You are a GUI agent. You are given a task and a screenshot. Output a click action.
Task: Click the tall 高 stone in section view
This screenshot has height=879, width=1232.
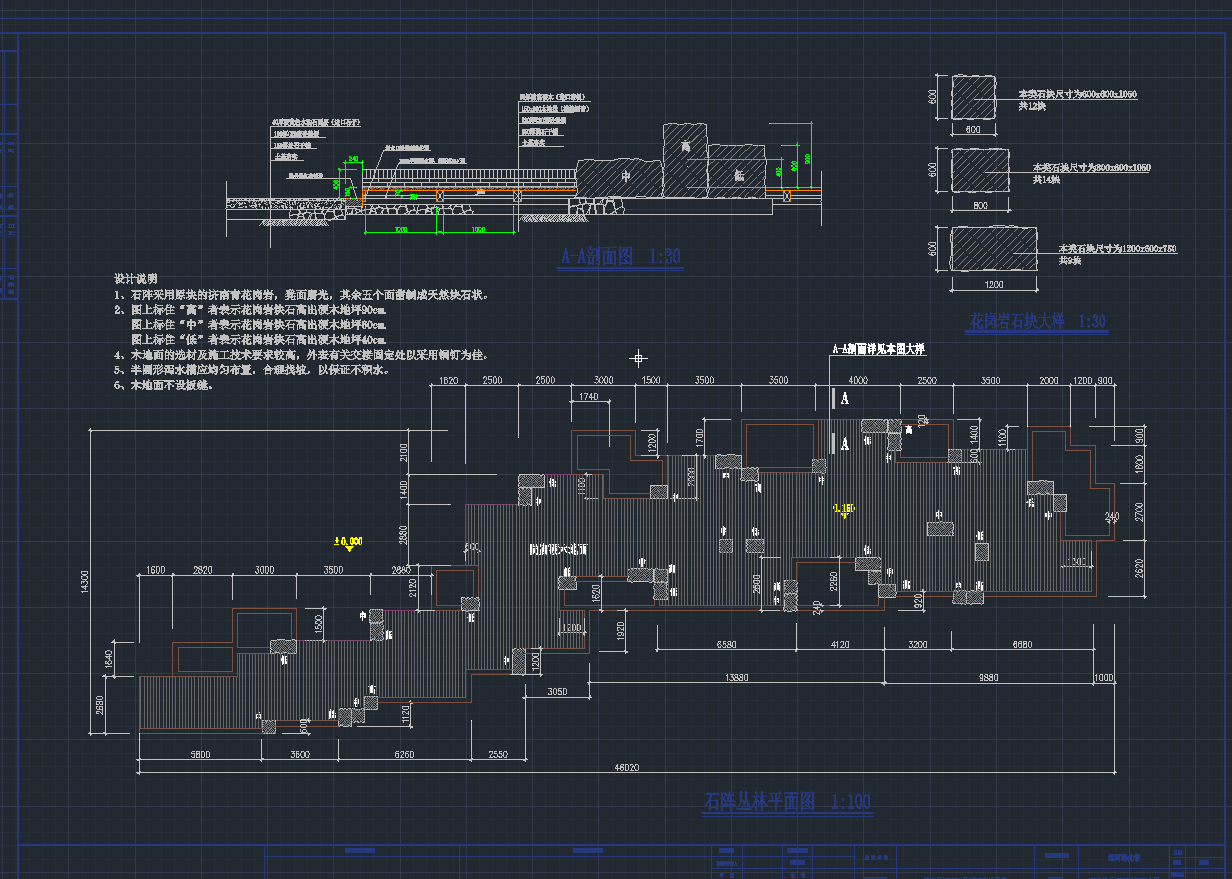684,158
